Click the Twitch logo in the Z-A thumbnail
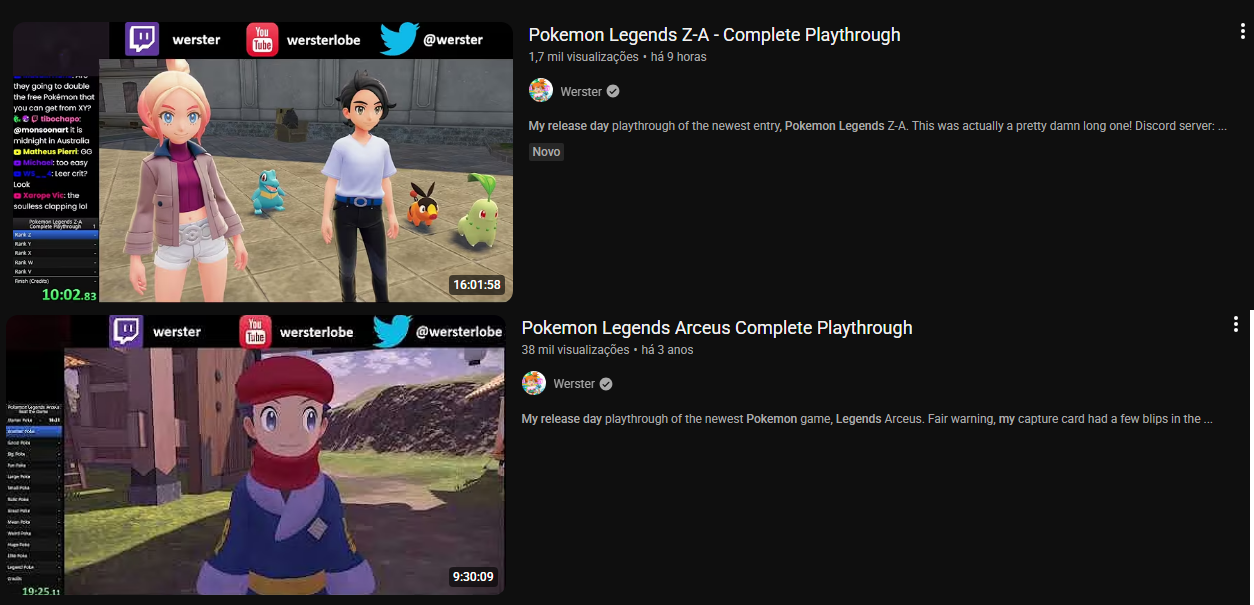This screenshot has height=605, width=1254. 142,39
